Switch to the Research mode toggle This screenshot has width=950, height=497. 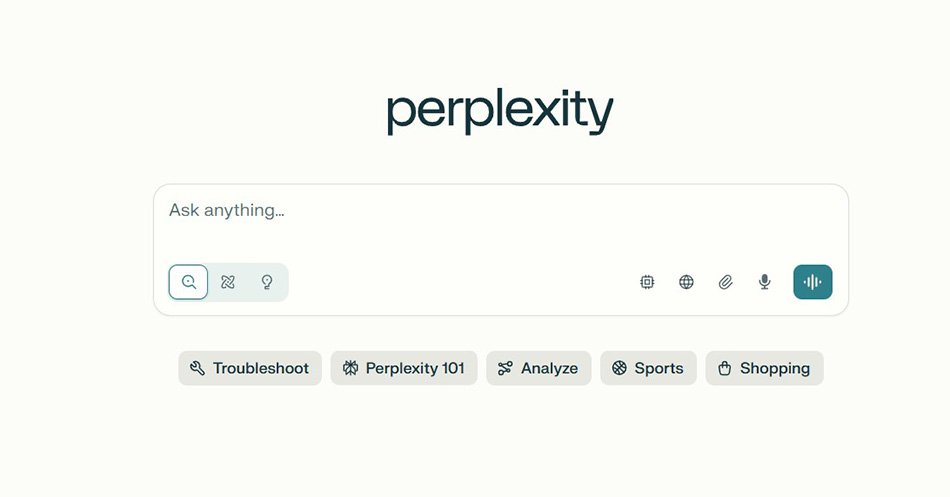(228, 282)
